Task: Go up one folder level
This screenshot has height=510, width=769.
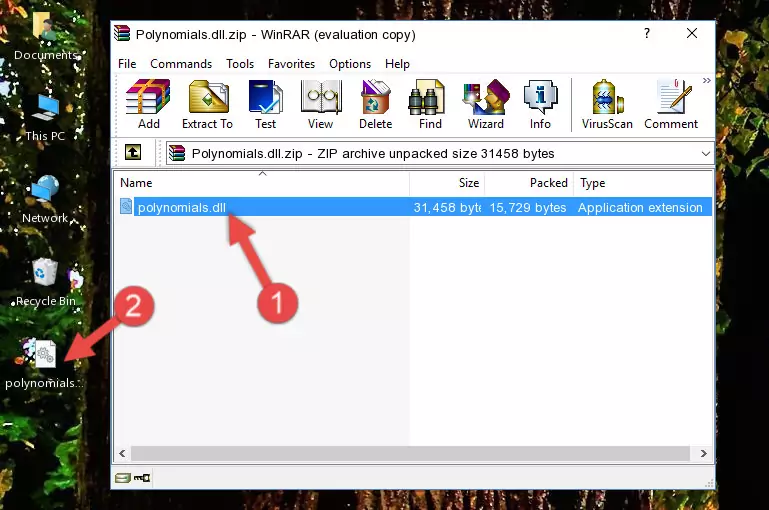Action: click(x=133, y=153)
